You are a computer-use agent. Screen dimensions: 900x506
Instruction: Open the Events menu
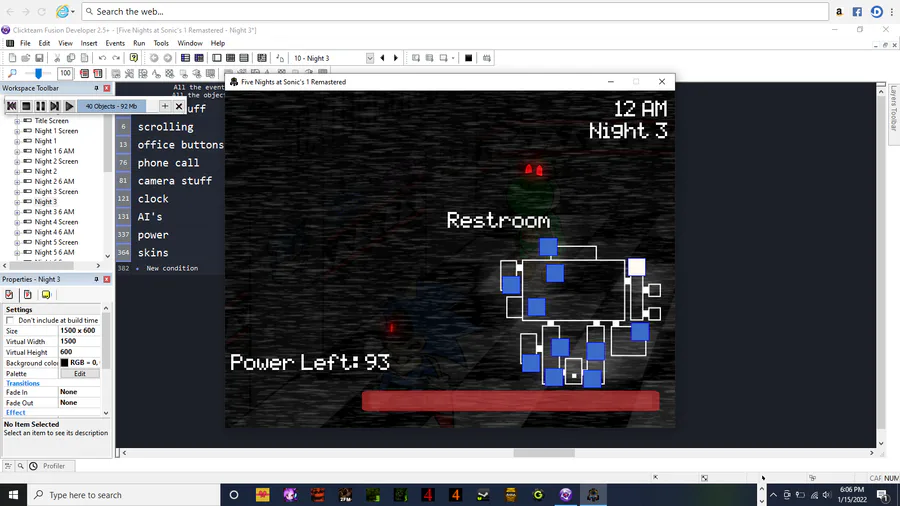pos(115,43)
